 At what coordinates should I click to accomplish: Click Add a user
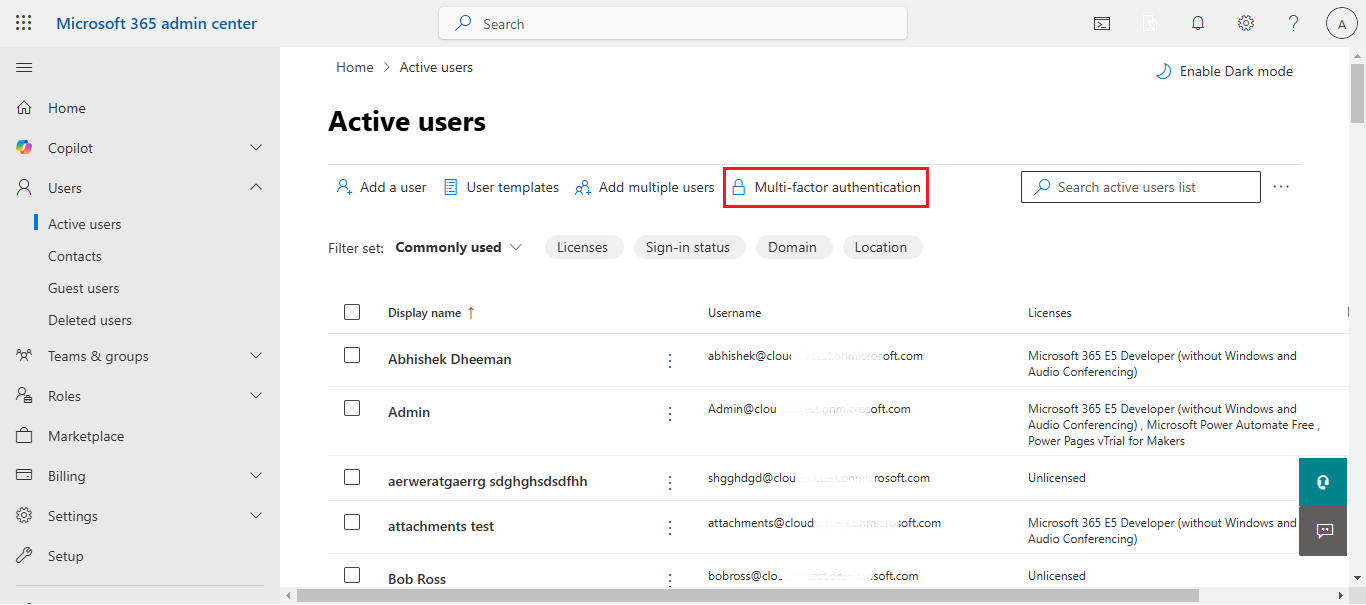pos(382,187)
